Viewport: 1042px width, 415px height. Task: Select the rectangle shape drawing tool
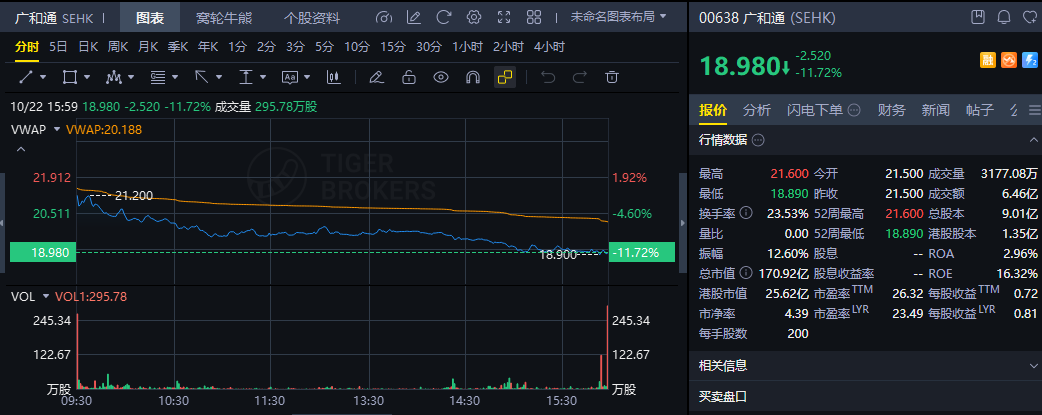(70, 77)
